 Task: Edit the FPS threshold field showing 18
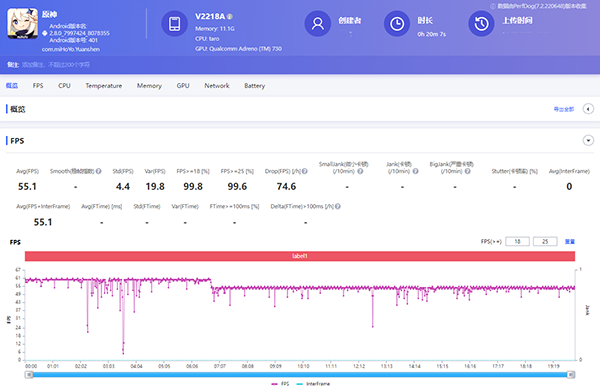click(x=517, y=241)
